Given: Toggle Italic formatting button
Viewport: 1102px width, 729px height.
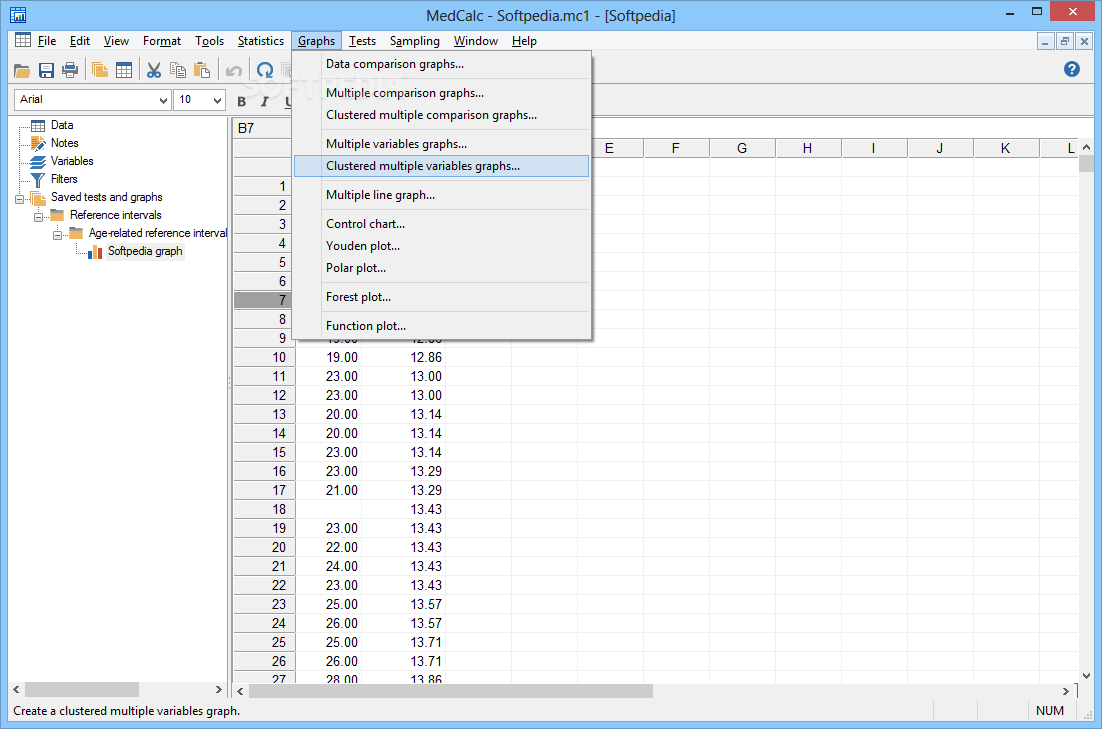Looking at the screenshot, I should click(264, 101).
